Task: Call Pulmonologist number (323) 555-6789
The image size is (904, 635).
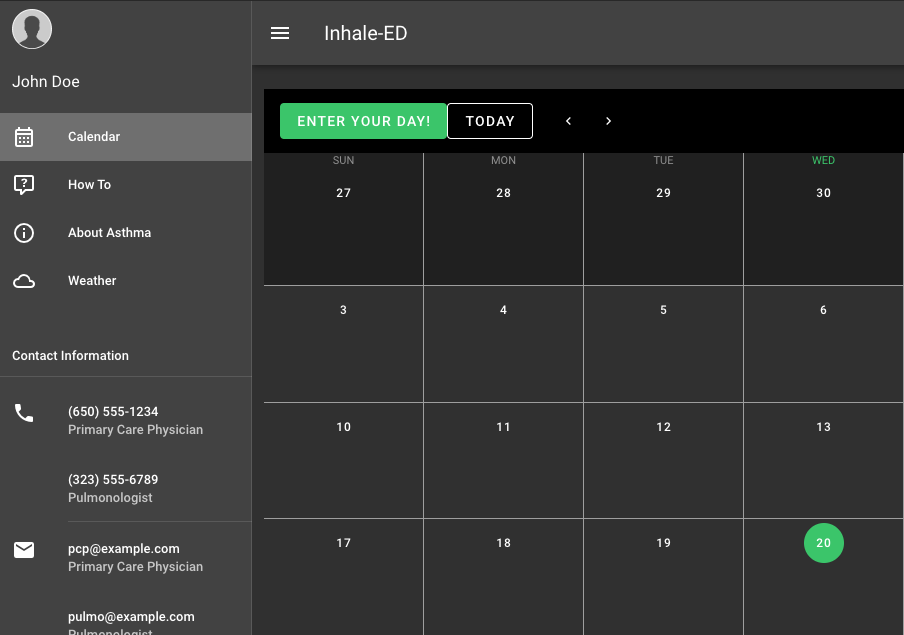Action: (x=113, y=480)
